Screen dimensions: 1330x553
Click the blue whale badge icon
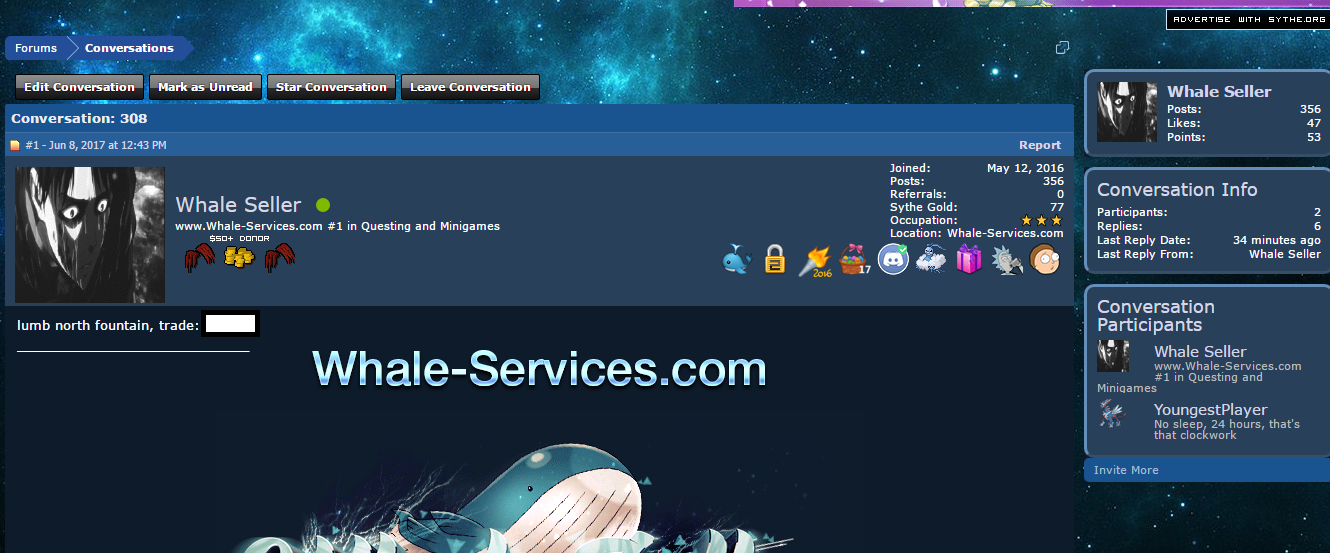(737, 259)
